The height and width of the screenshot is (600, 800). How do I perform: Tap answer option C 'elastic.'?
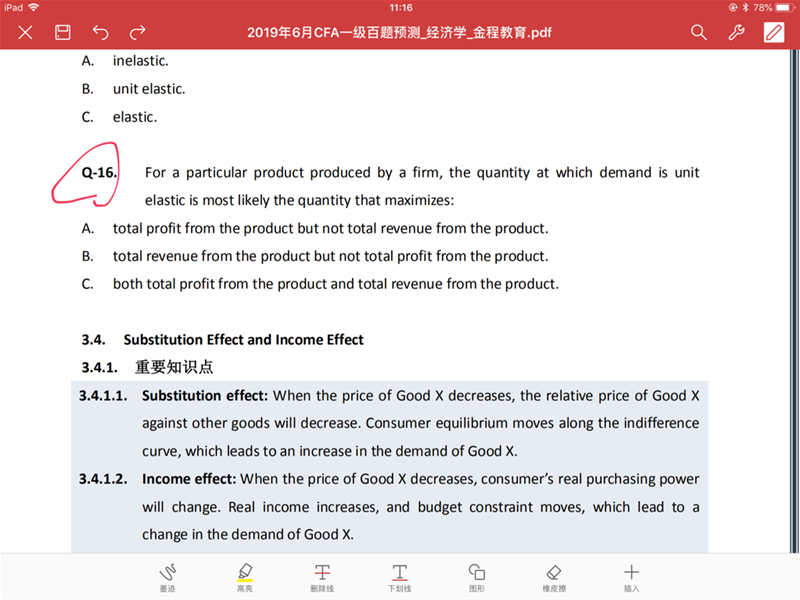tap(135, 117)
